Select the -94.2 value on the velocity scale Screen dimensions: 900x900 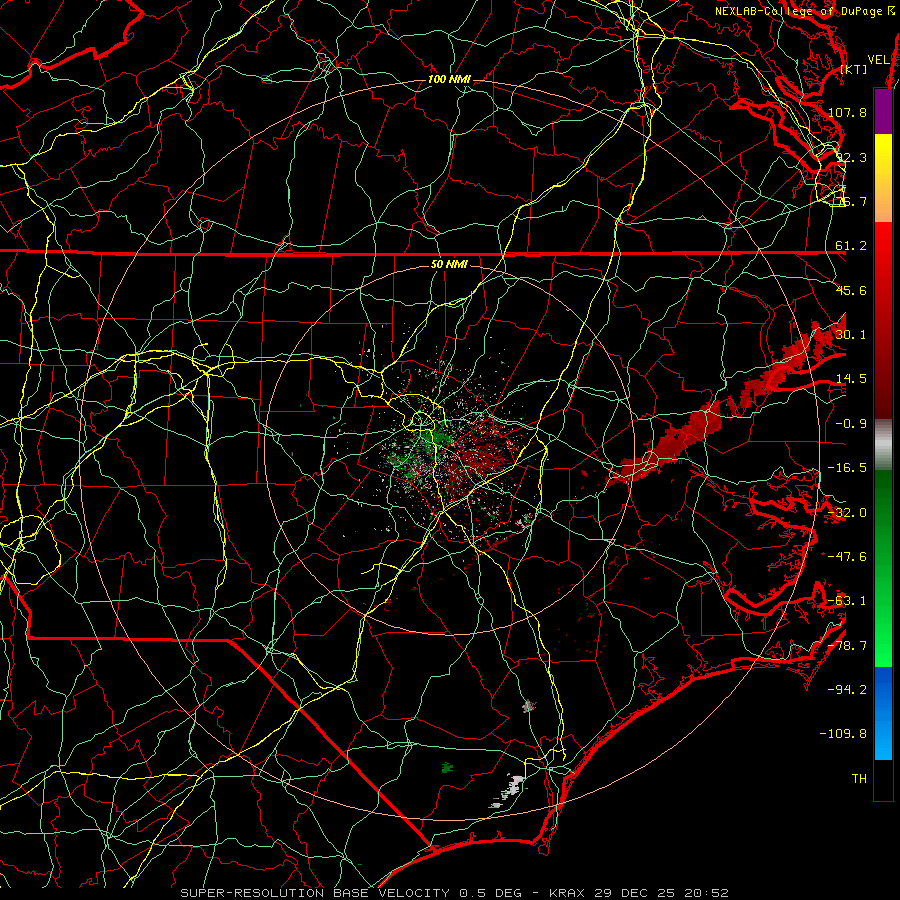coord(847,689)
